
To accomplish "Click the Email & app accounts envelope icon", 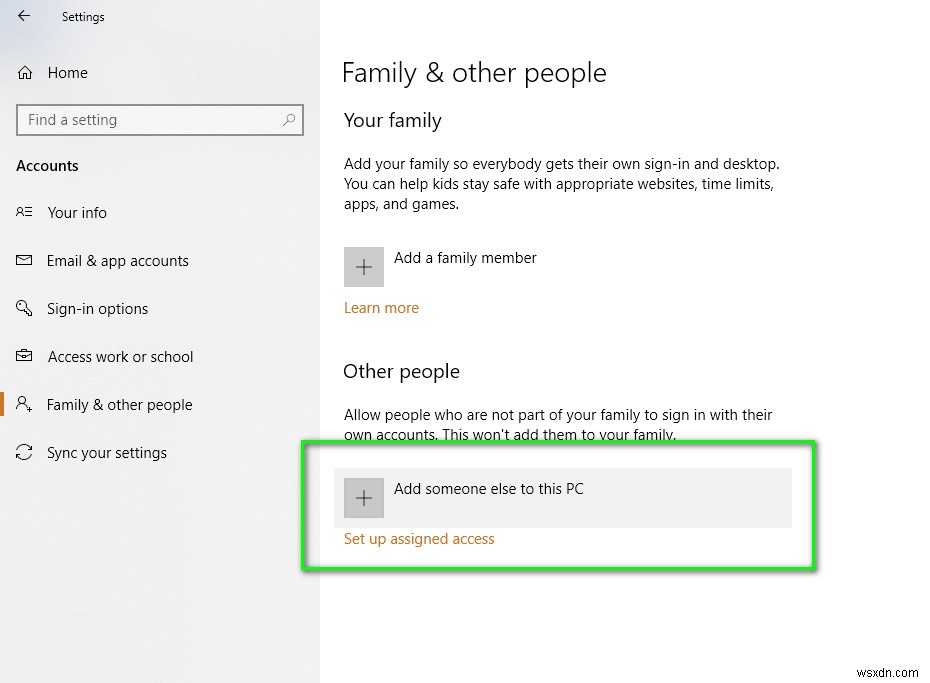I will (24, 260).
